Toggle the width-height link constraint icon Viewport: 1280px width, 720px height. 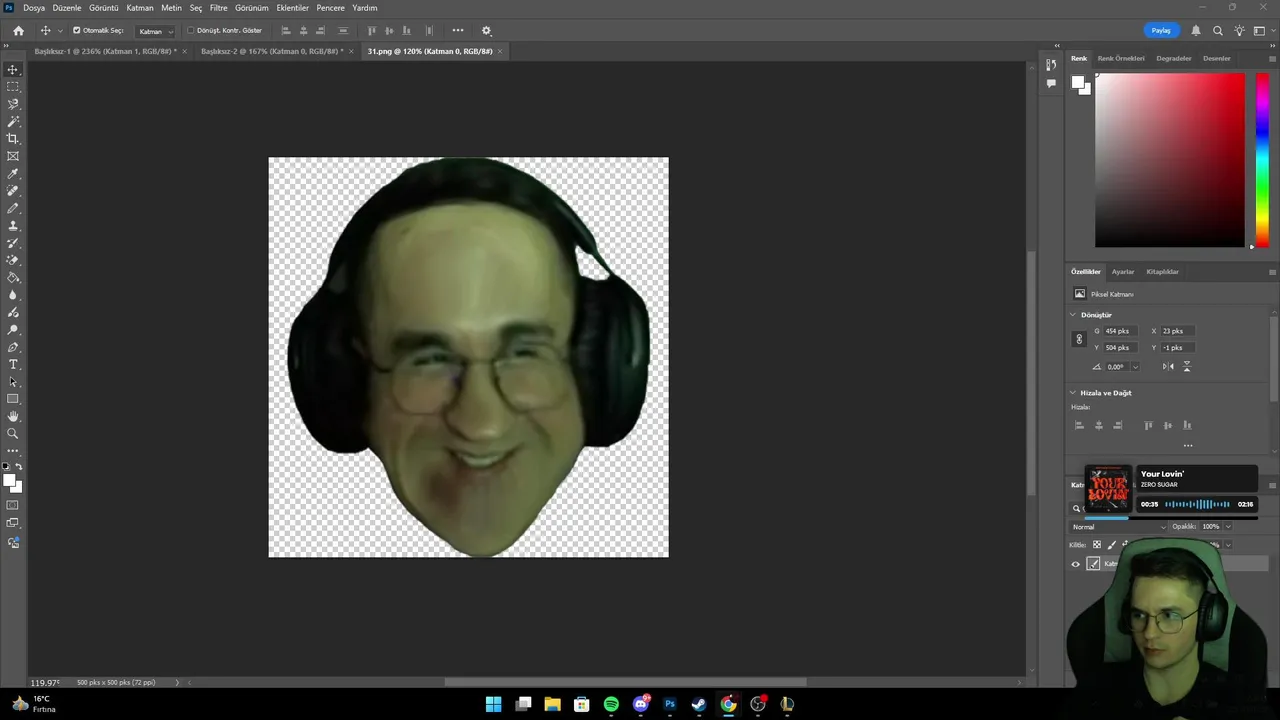point(1079,339)
